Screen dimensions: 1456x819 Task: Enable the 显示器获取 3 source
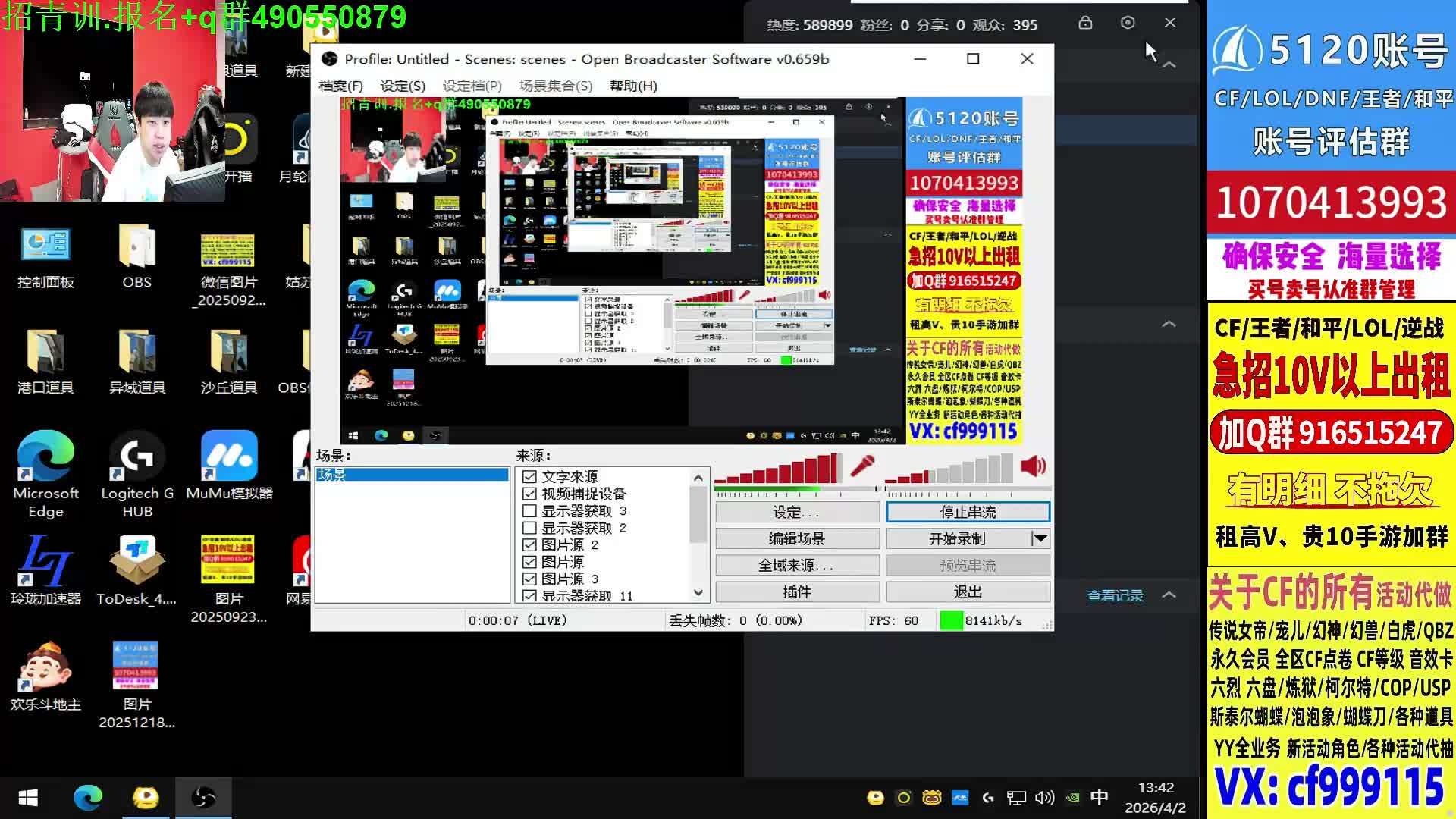[529, 511]
